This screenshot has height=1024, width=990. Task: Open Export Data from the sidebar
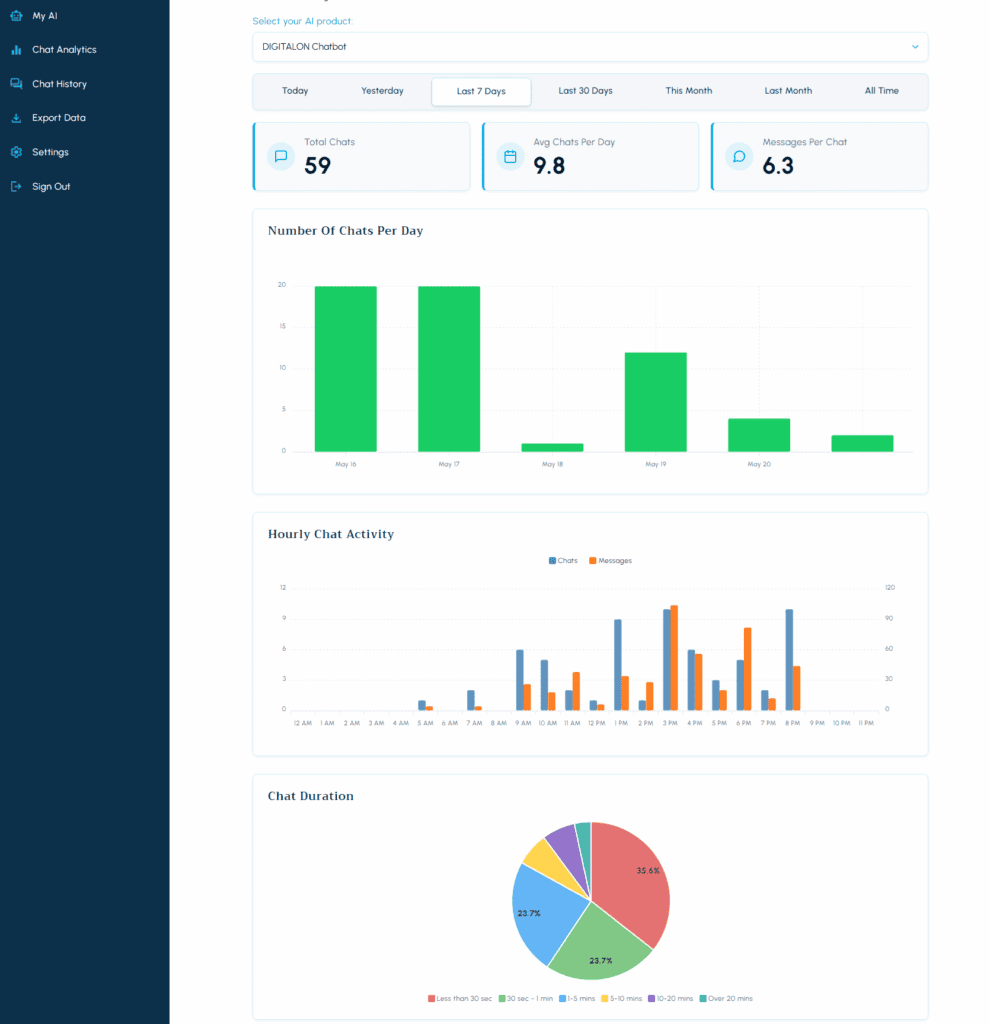click(x=59, y=118)
